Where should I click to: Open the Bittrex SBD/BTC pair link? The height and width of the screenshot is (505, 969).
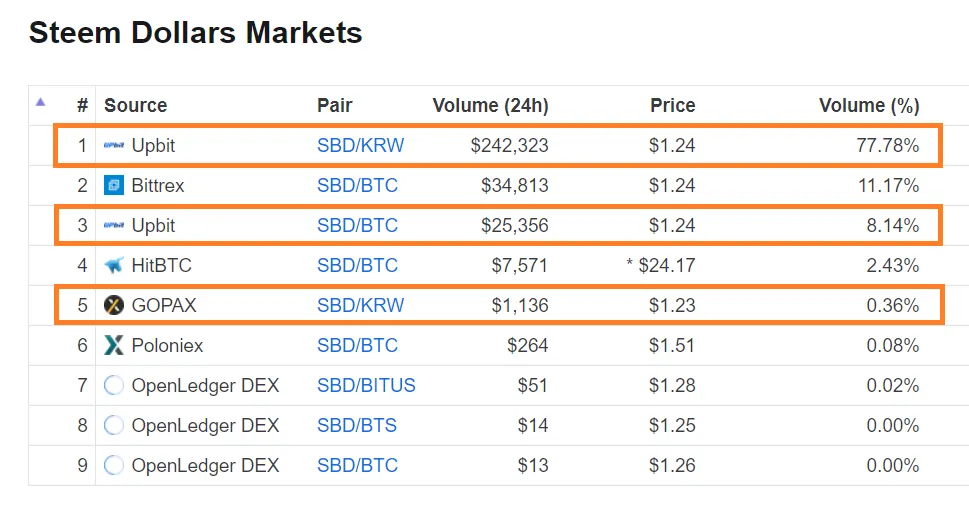[357, 185]
